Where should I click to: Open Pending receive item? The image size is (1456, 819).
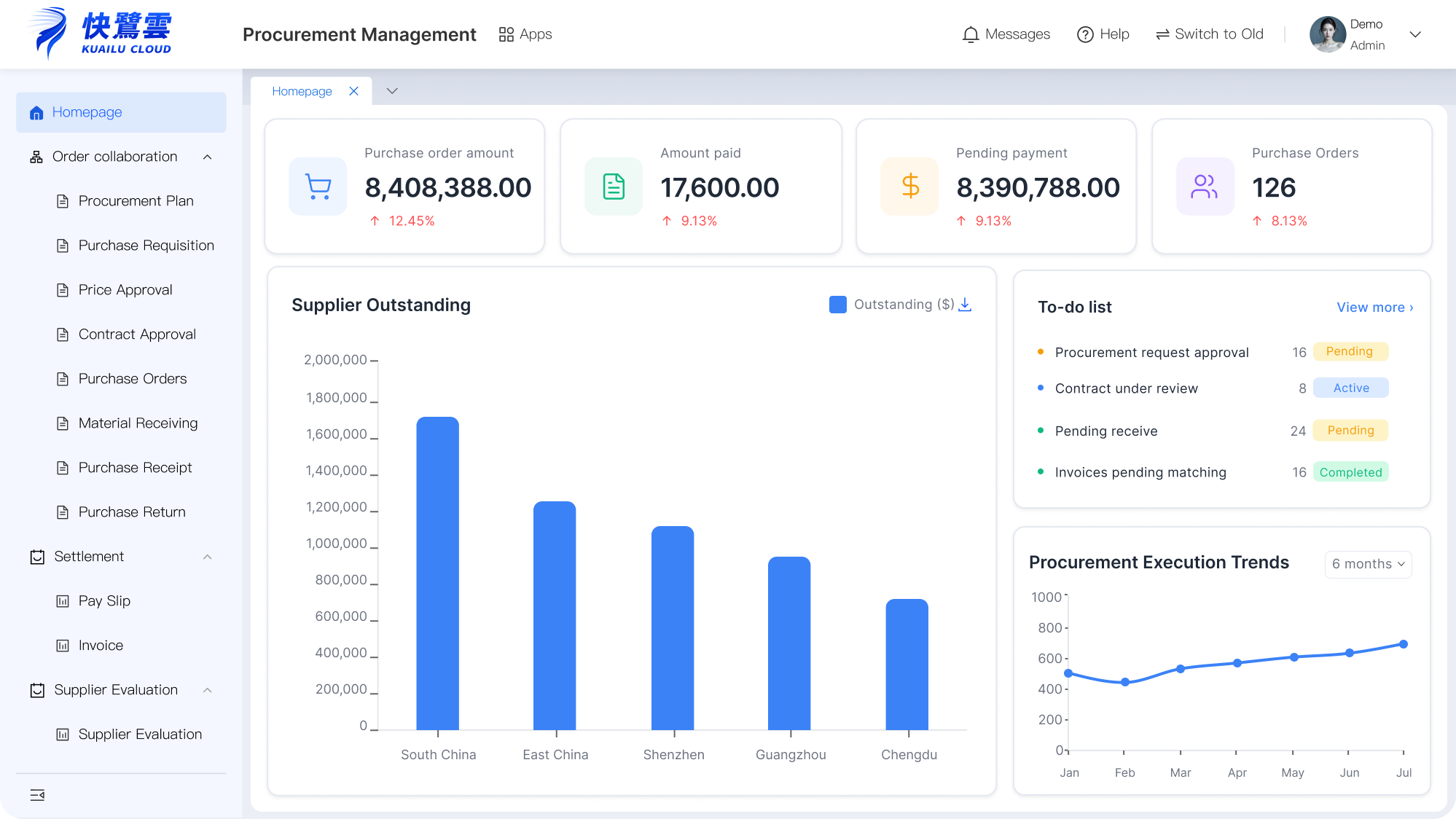click(1106, 431)
